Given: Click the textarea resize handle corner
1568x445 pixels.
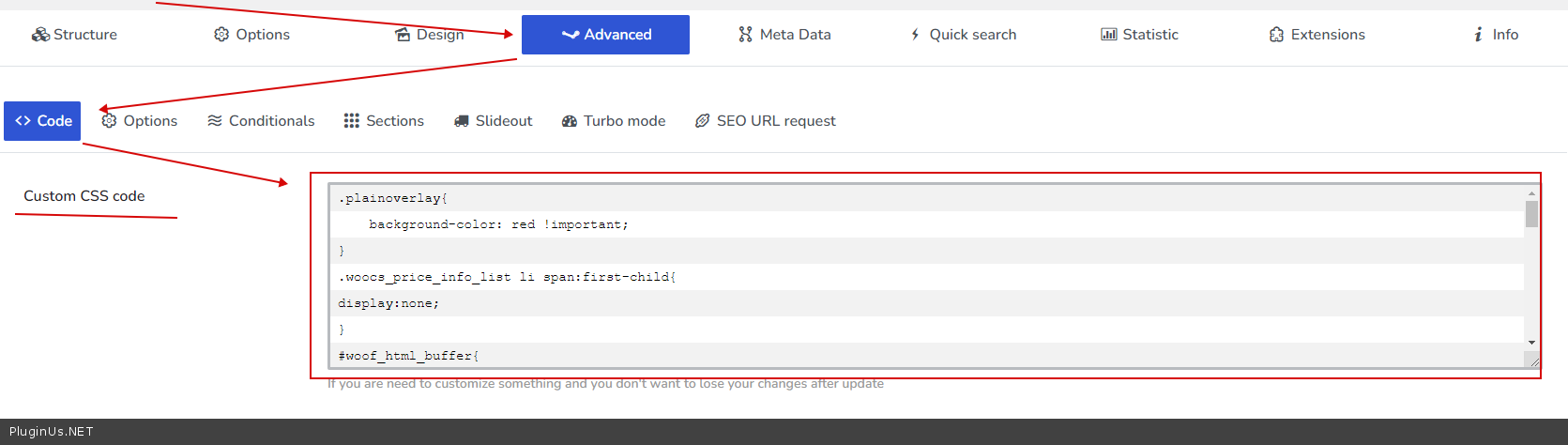Looking at the screenshot, I should pyautogui.click(x=1533, y=361).
